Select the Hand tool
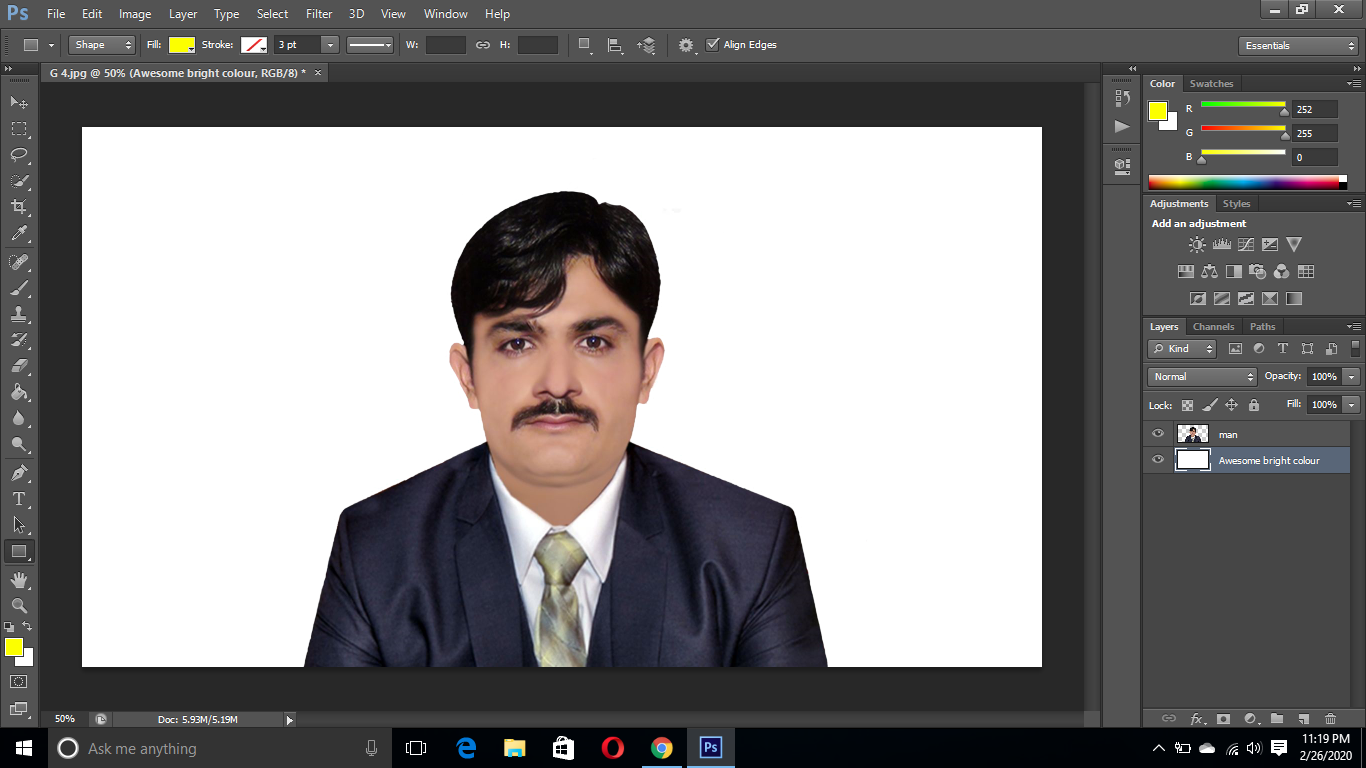This screenshot has height=768, width=1366. (x=18, y=578)
